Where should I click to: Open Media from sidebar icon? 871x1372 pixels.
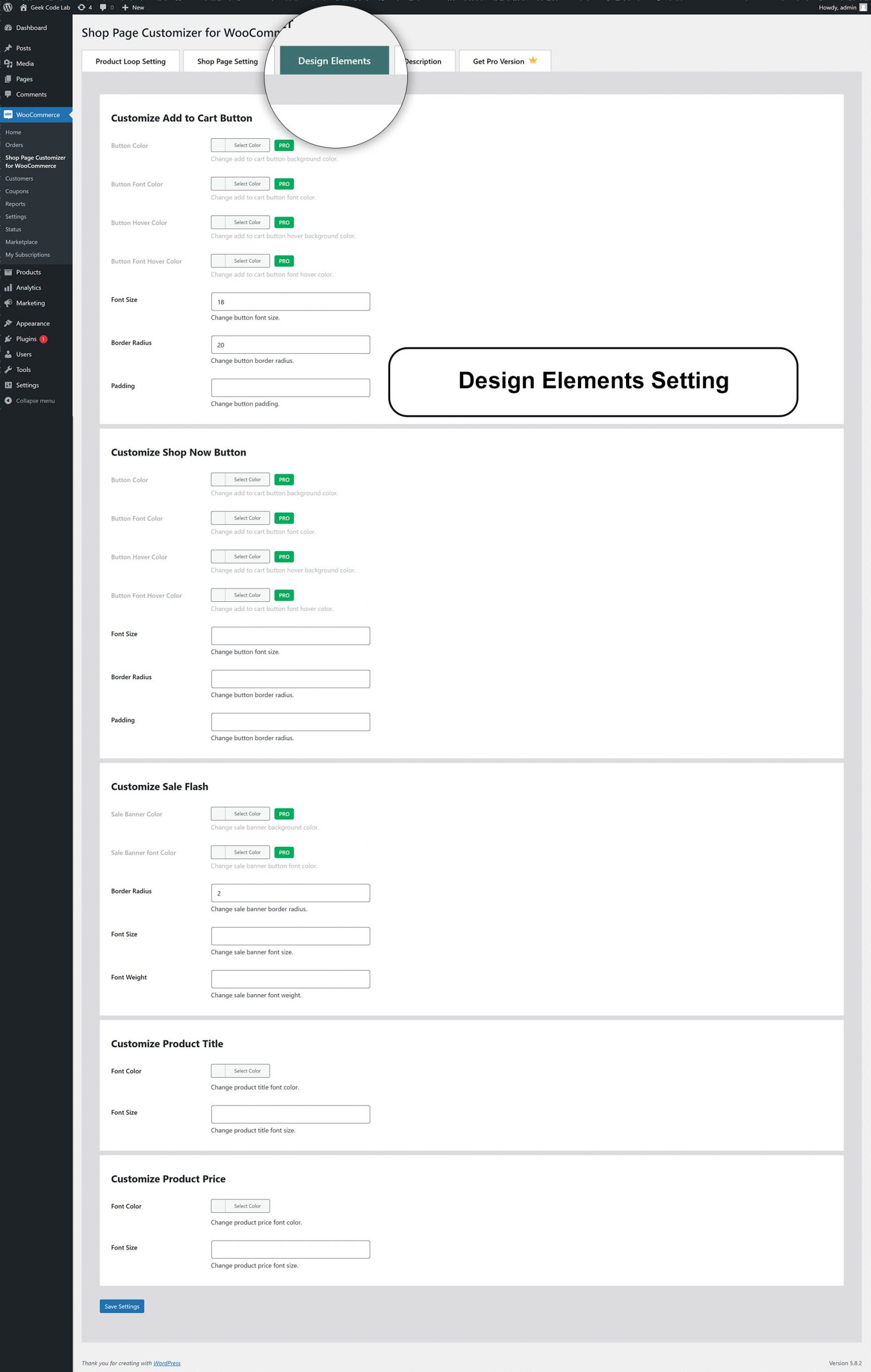pyautogui.click(x=8, y=64)
